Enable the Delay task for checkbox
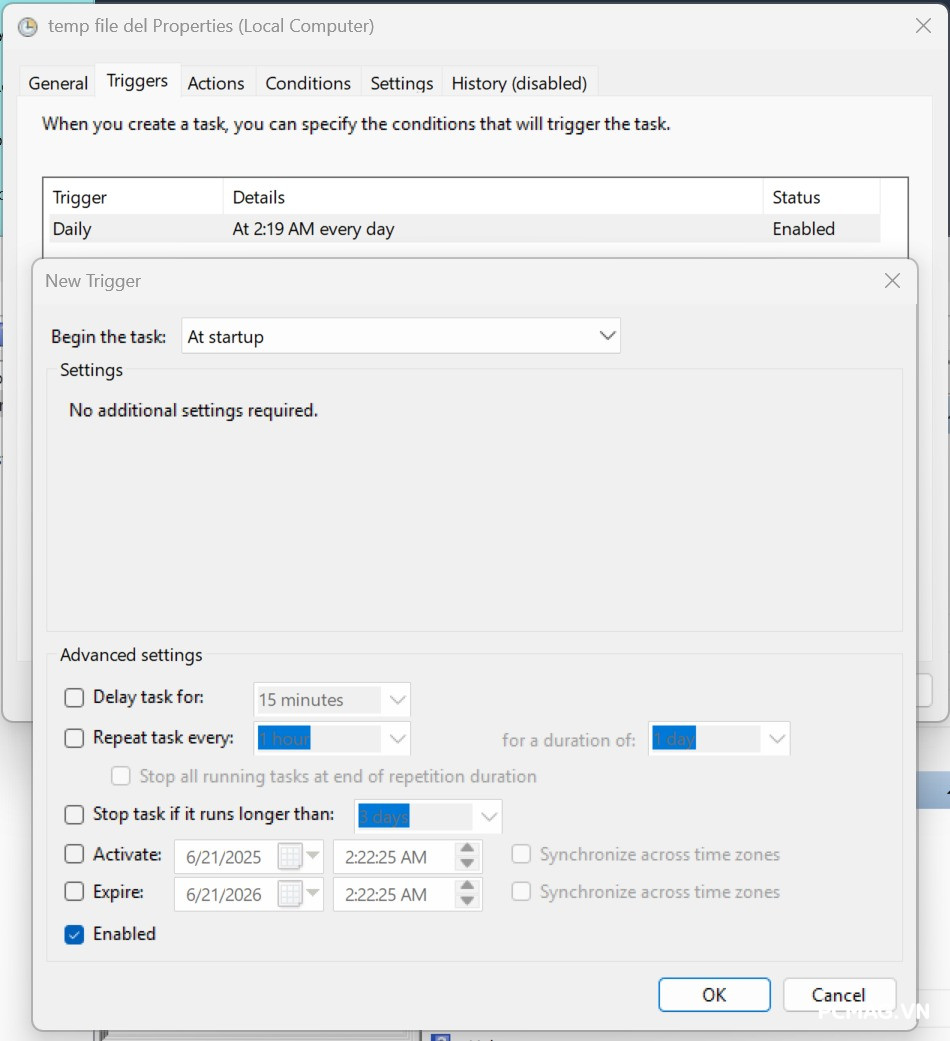This screenshot has width=950, height=1041. coord(73,698)
